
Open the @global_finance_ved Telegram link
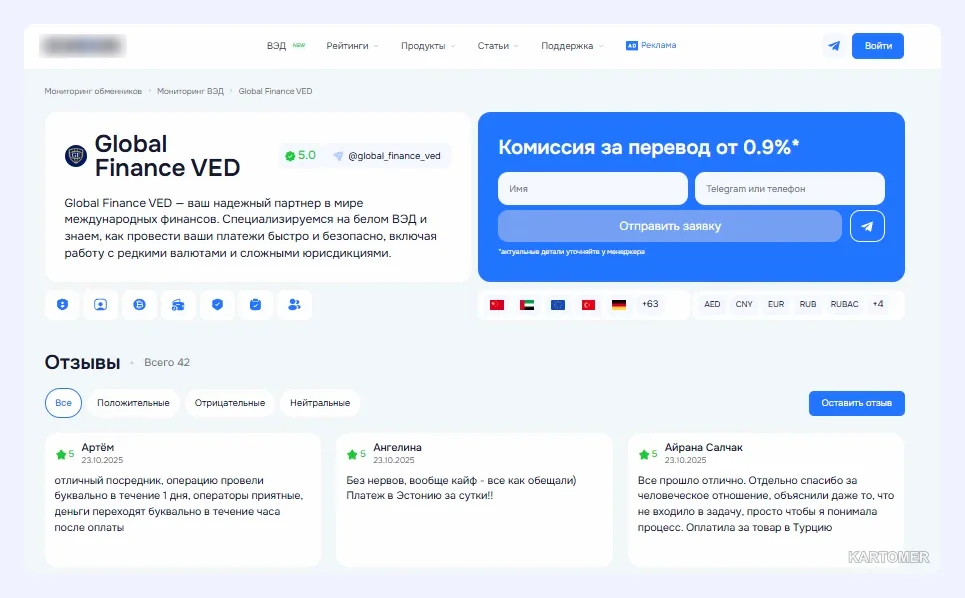click(388, 156)
